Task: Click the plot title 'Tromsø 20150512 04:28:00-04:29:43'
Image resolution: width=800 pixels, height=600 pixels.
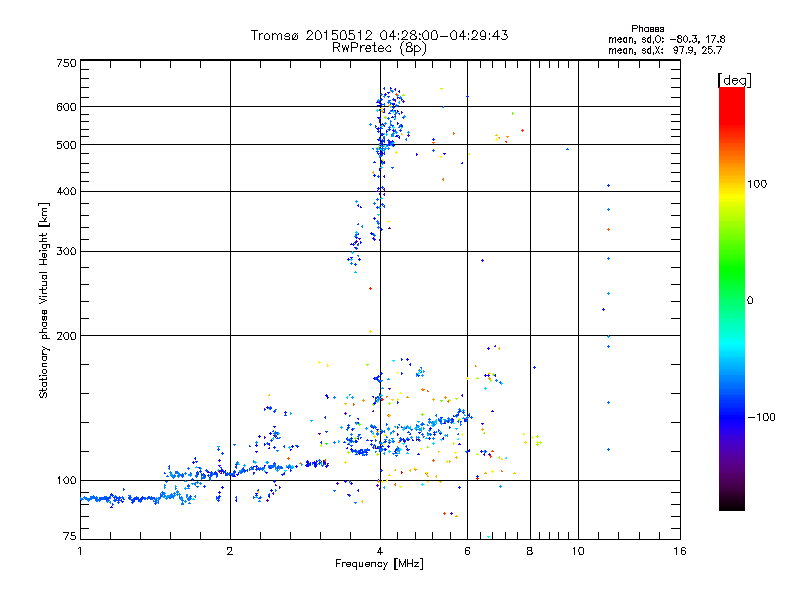Action: coord(379,35)
